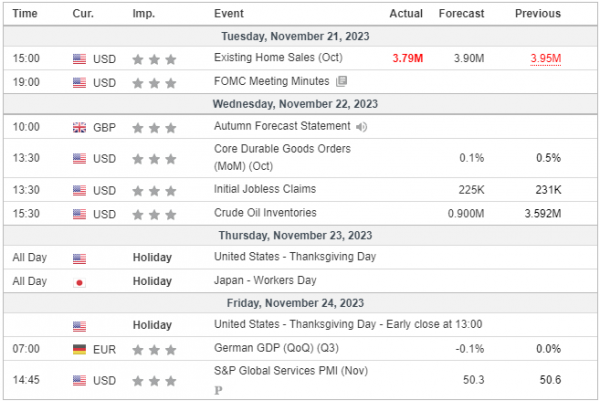This screenshot has width=600, height=401.
Task: Click the Japan flag on Workers Day row
Action: coord(79,282)
